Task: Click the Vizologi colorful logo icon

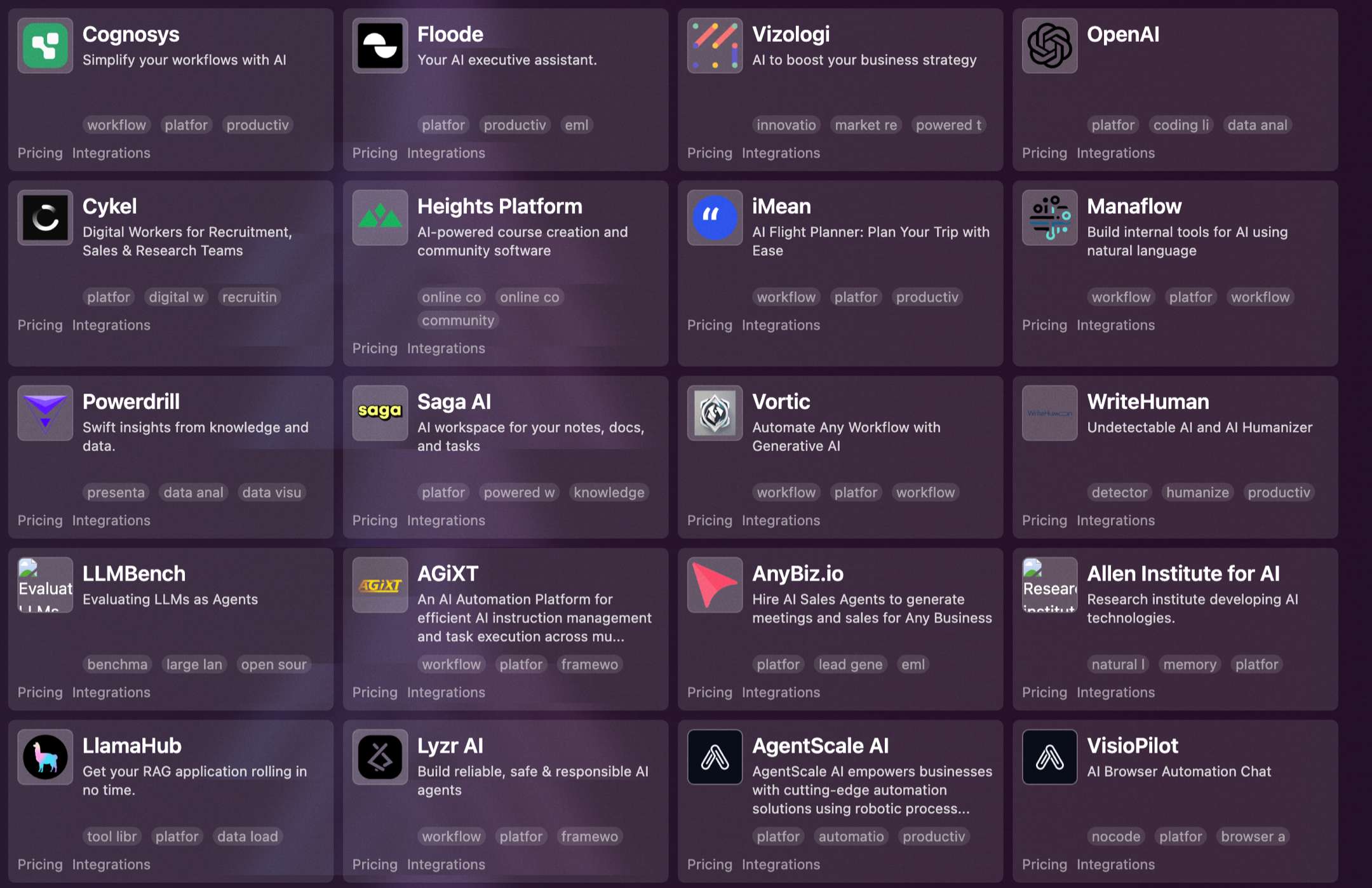Action: (x=715, y=45)
